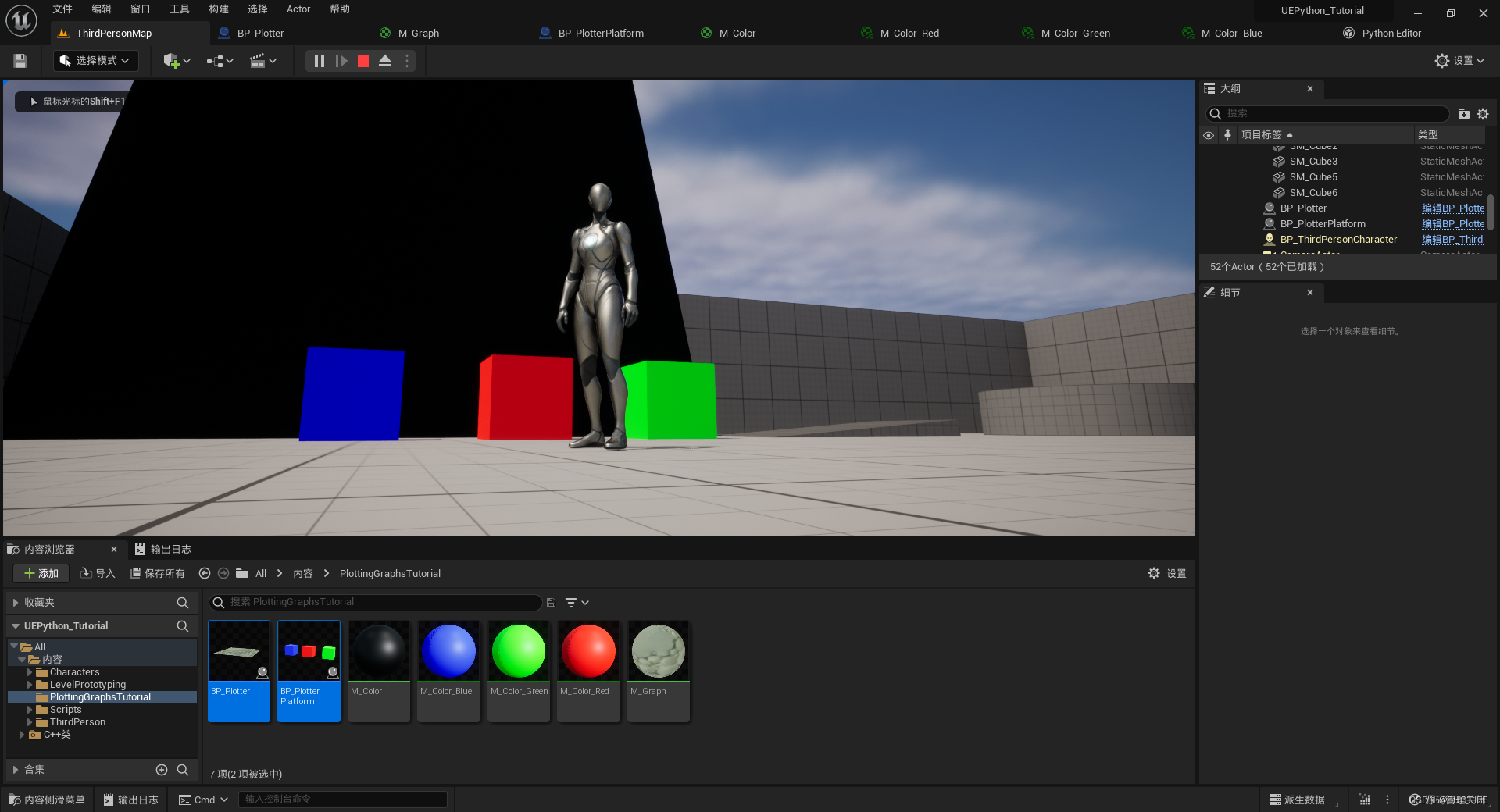
Task: Open play options three-dot menu
Action: click(x=407, y=61)
